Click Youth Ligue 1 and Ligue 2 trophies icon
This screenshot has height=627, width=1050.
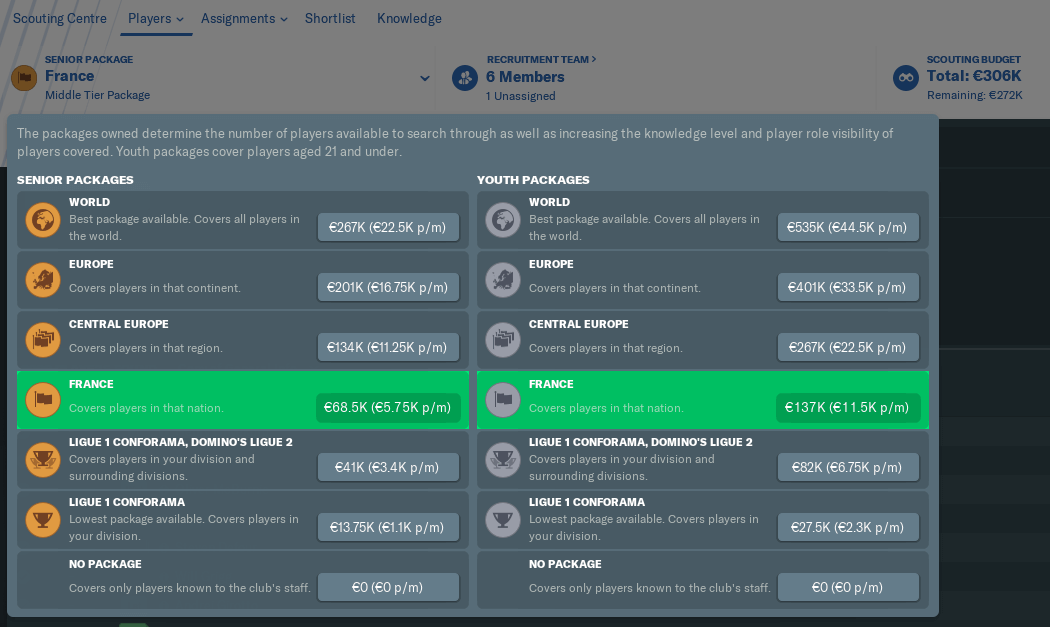point(503,460)
